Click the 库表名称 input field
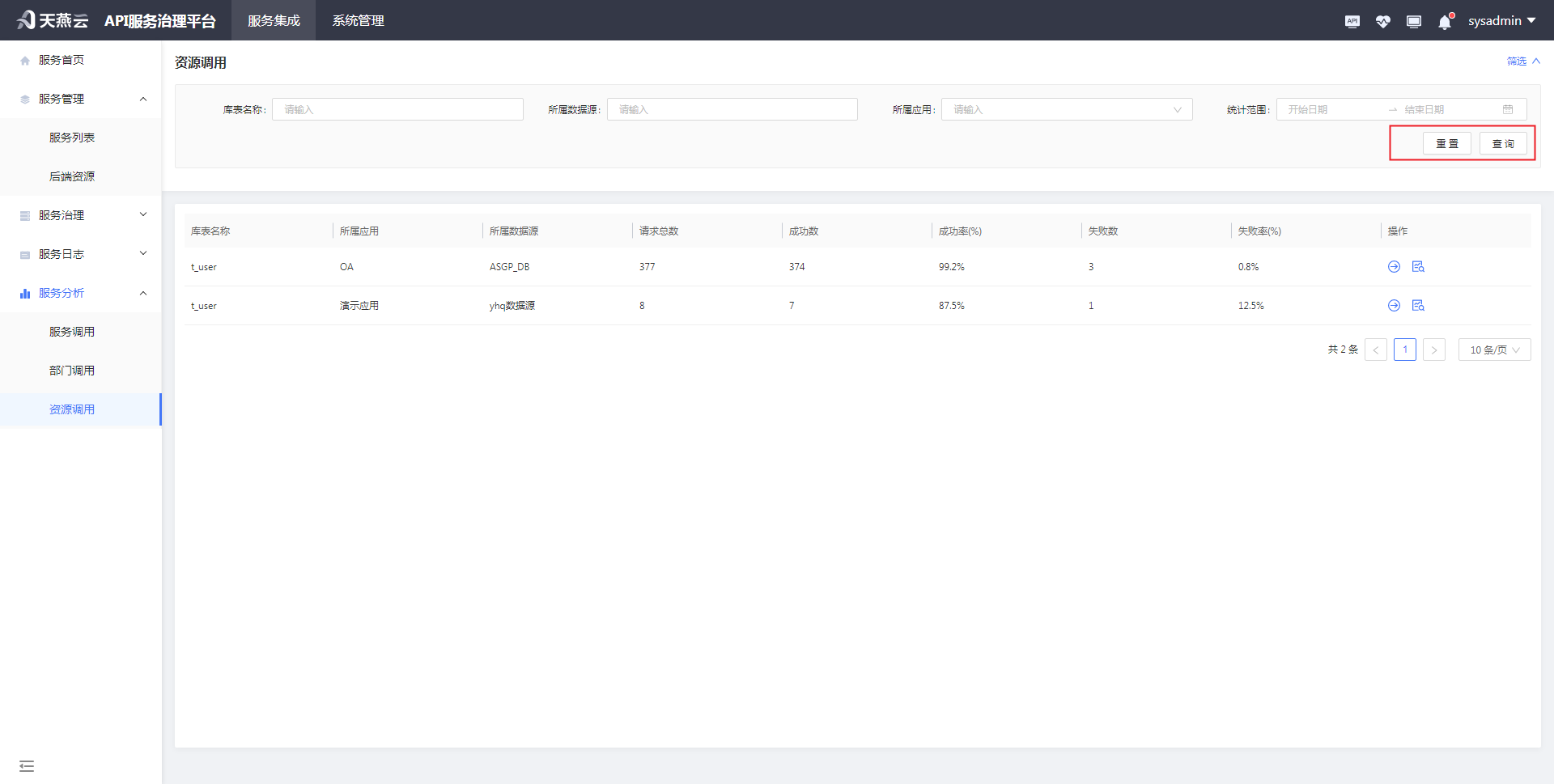 [x=397, y=109]
